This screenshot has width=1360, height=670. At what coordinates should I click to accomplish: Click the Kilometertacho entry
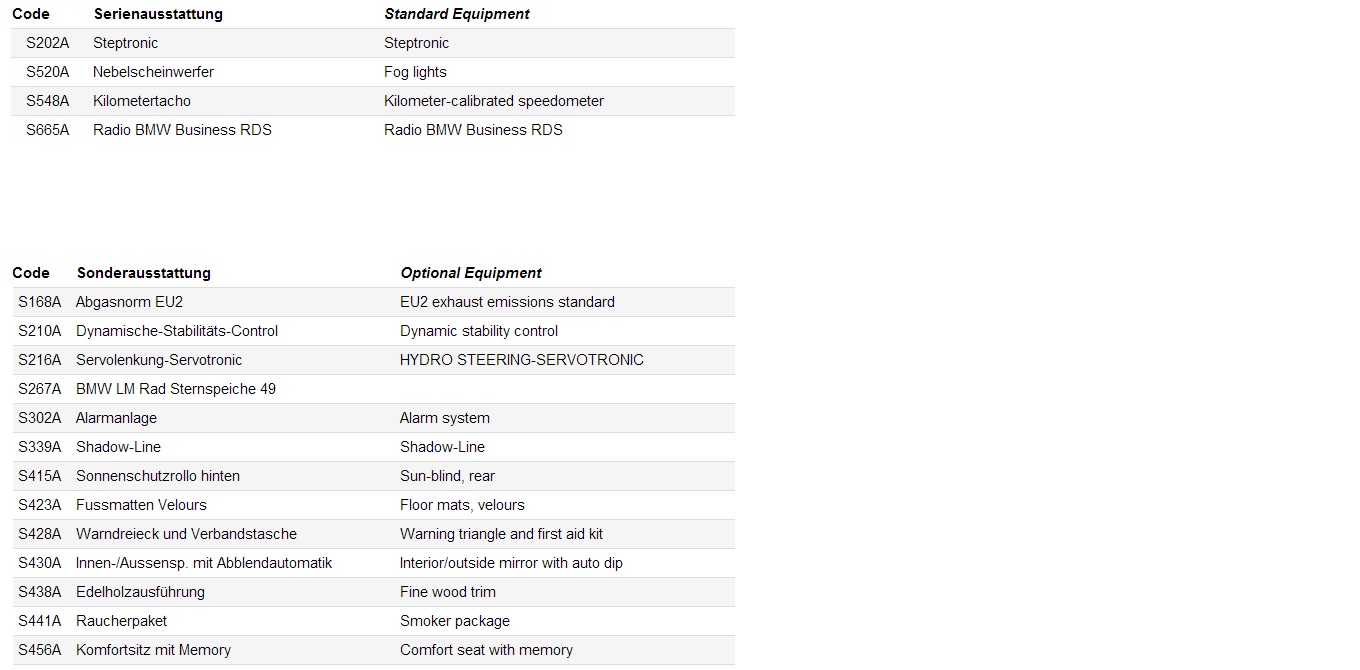click(141, 101)
